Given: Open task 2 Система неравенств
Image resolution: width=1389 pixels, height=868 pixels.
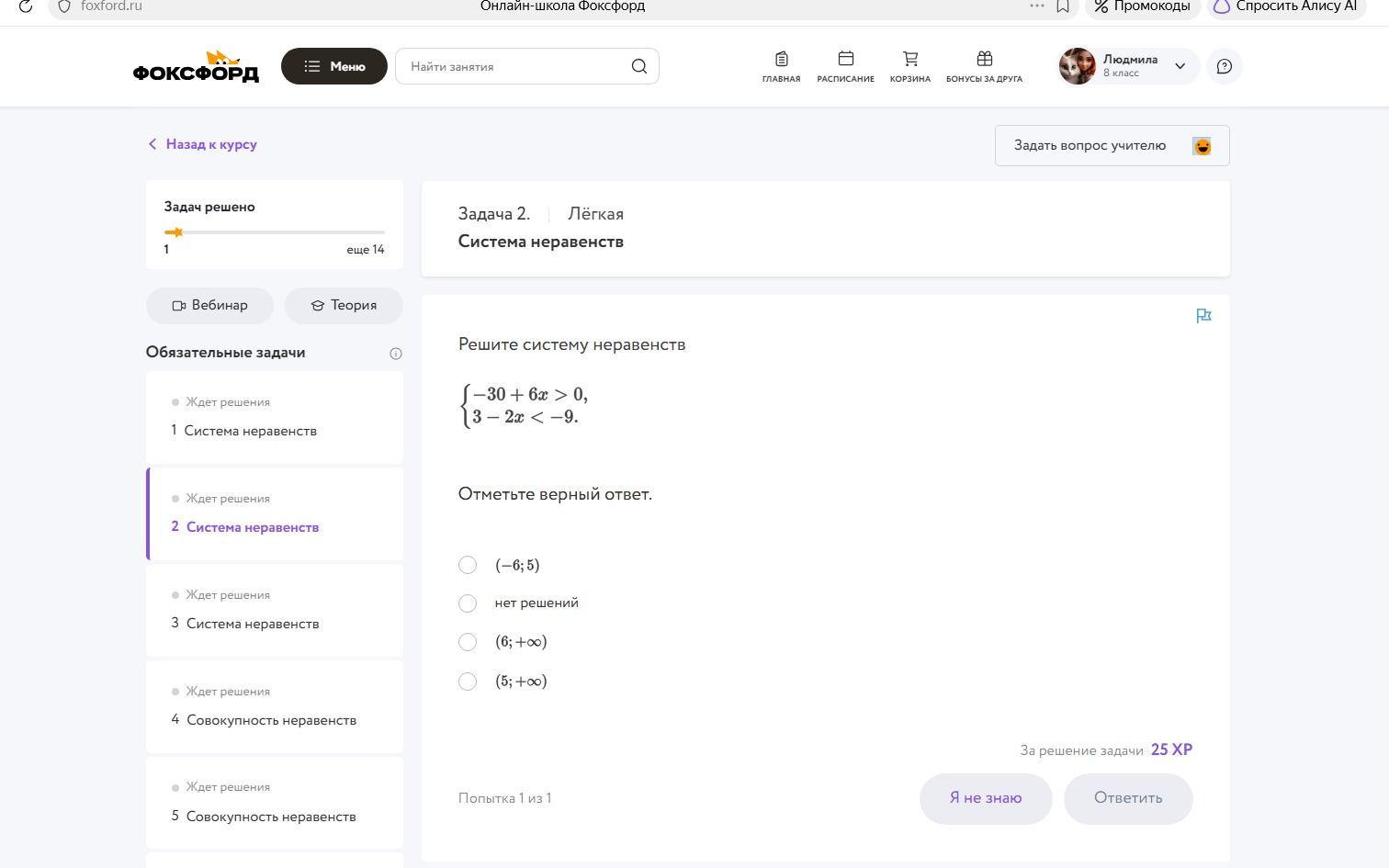Looking at the screenshot, I should click(275, 513).
